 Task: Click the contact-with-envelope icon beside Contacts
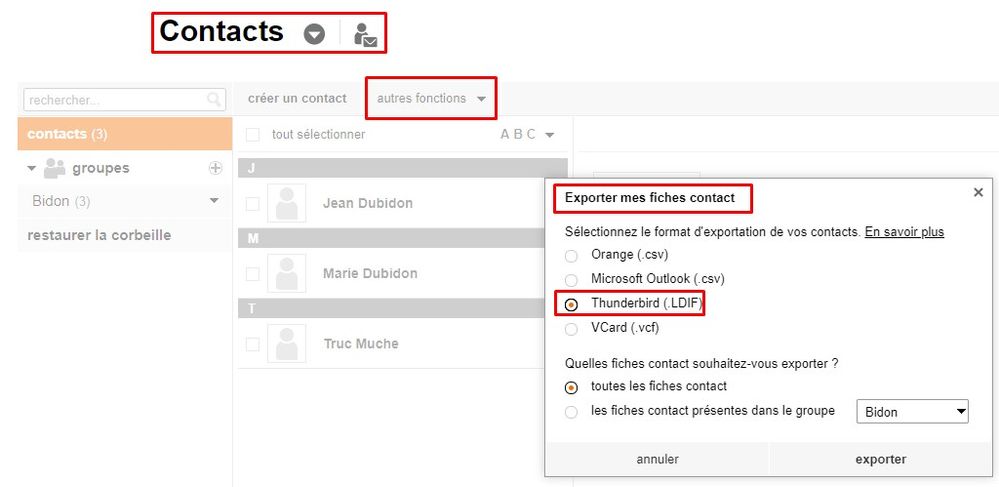tap(366, 34)
